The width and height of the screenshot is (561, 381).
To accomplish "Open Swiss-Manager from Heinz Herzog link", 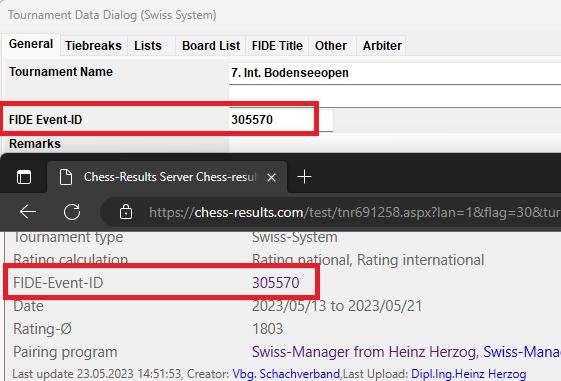I will (365, 352).
